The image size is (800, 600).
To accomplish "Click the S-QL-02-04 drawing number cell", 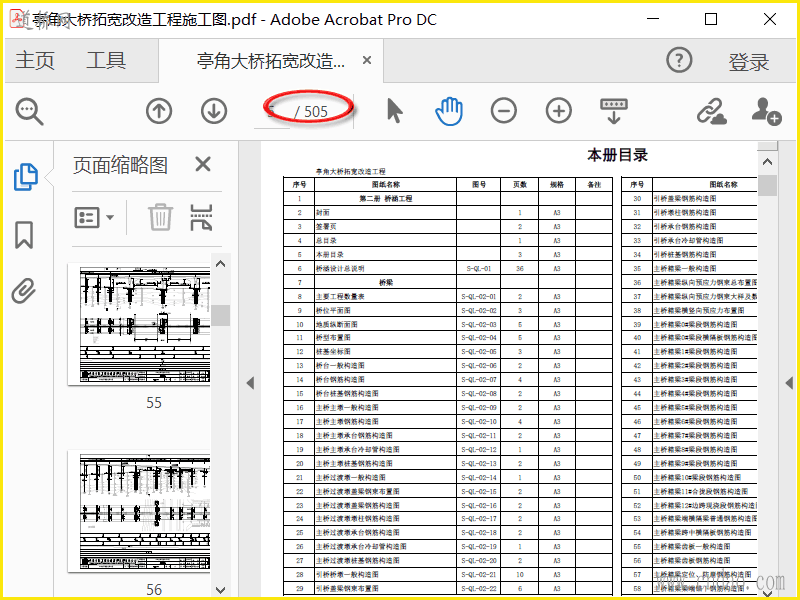I will 479,338.
